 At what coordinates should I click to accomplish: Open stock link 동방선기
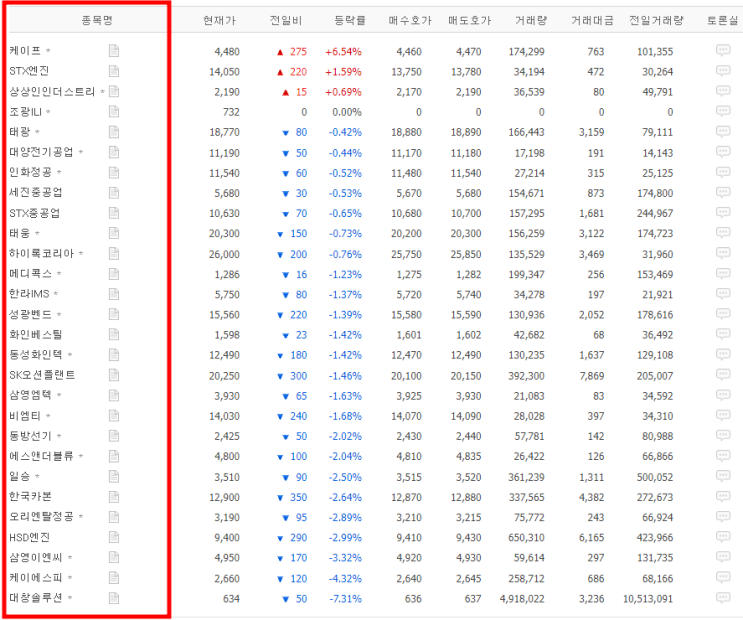pos(30,436)
